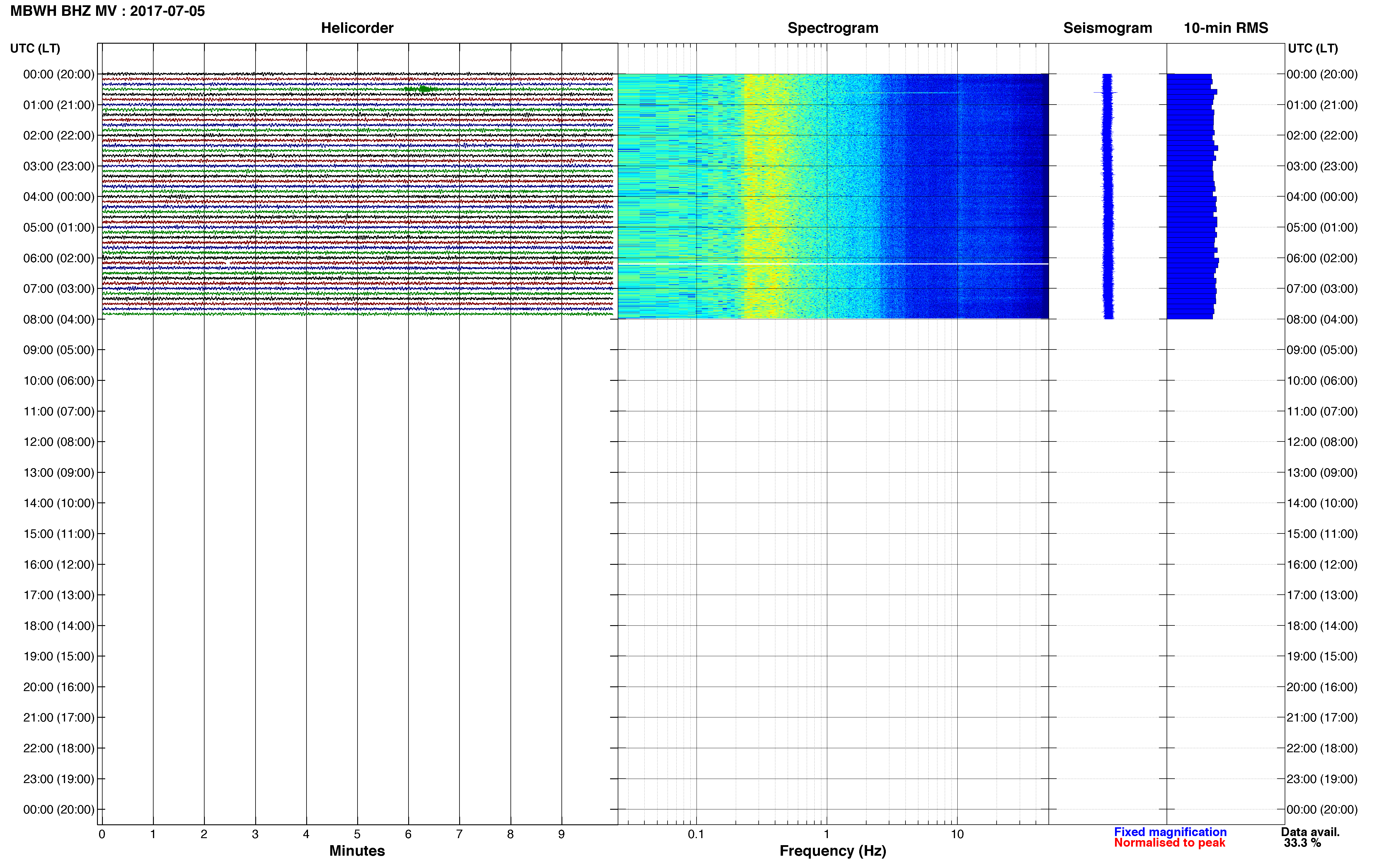Select the Helicorder panel heading
The image size is (1389, 868).
(x=357, y=28)
